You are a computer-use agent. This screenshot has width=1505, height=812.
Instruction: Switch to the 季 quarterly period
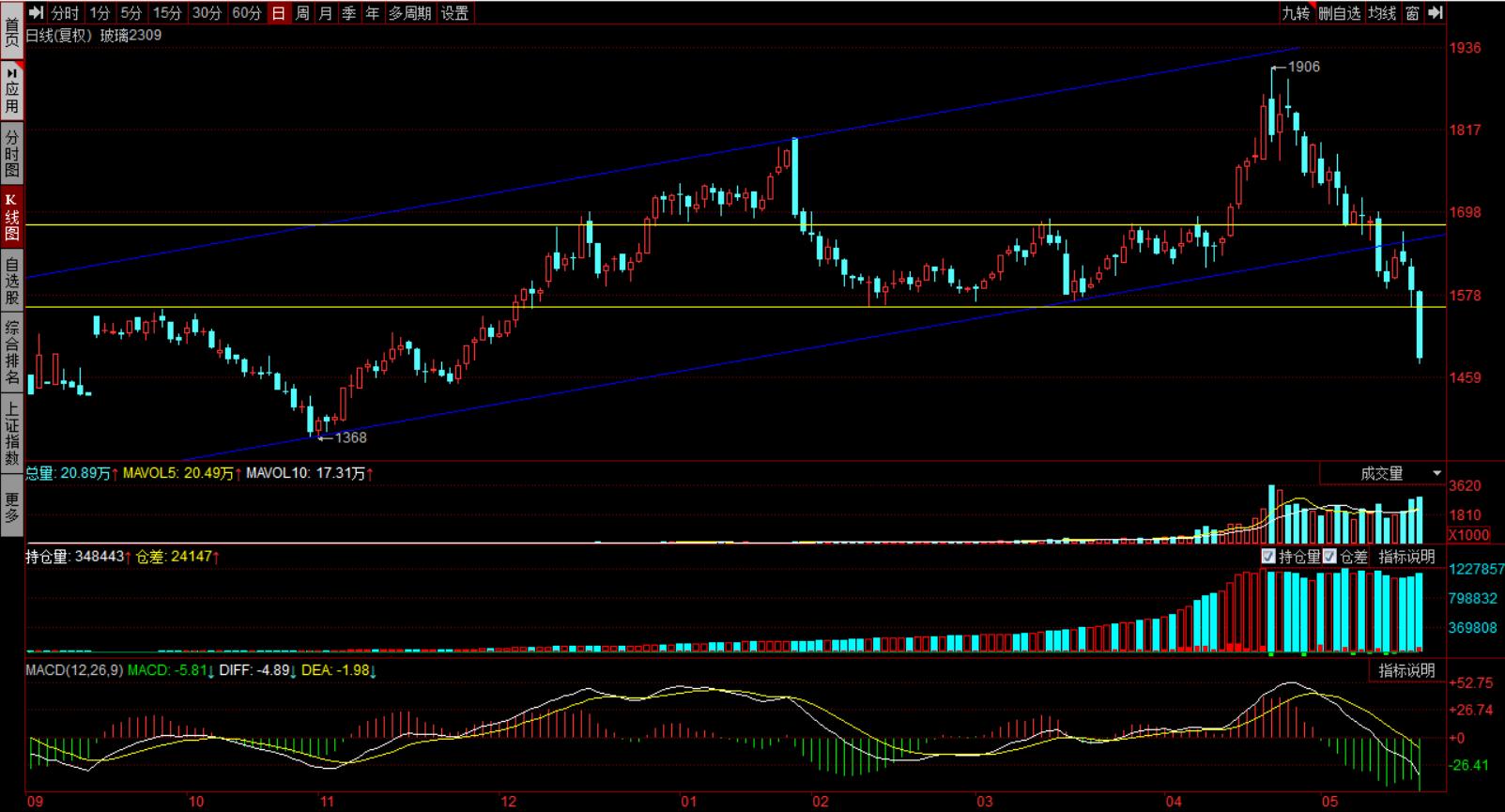pos(349,13)
